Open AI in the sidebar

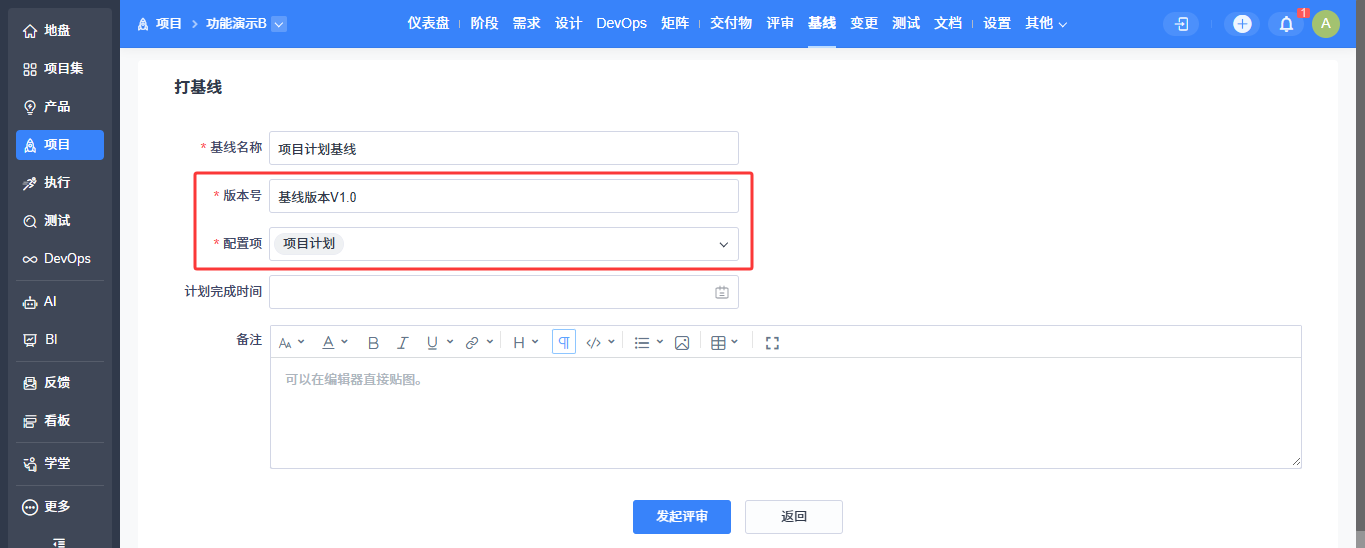59,301
